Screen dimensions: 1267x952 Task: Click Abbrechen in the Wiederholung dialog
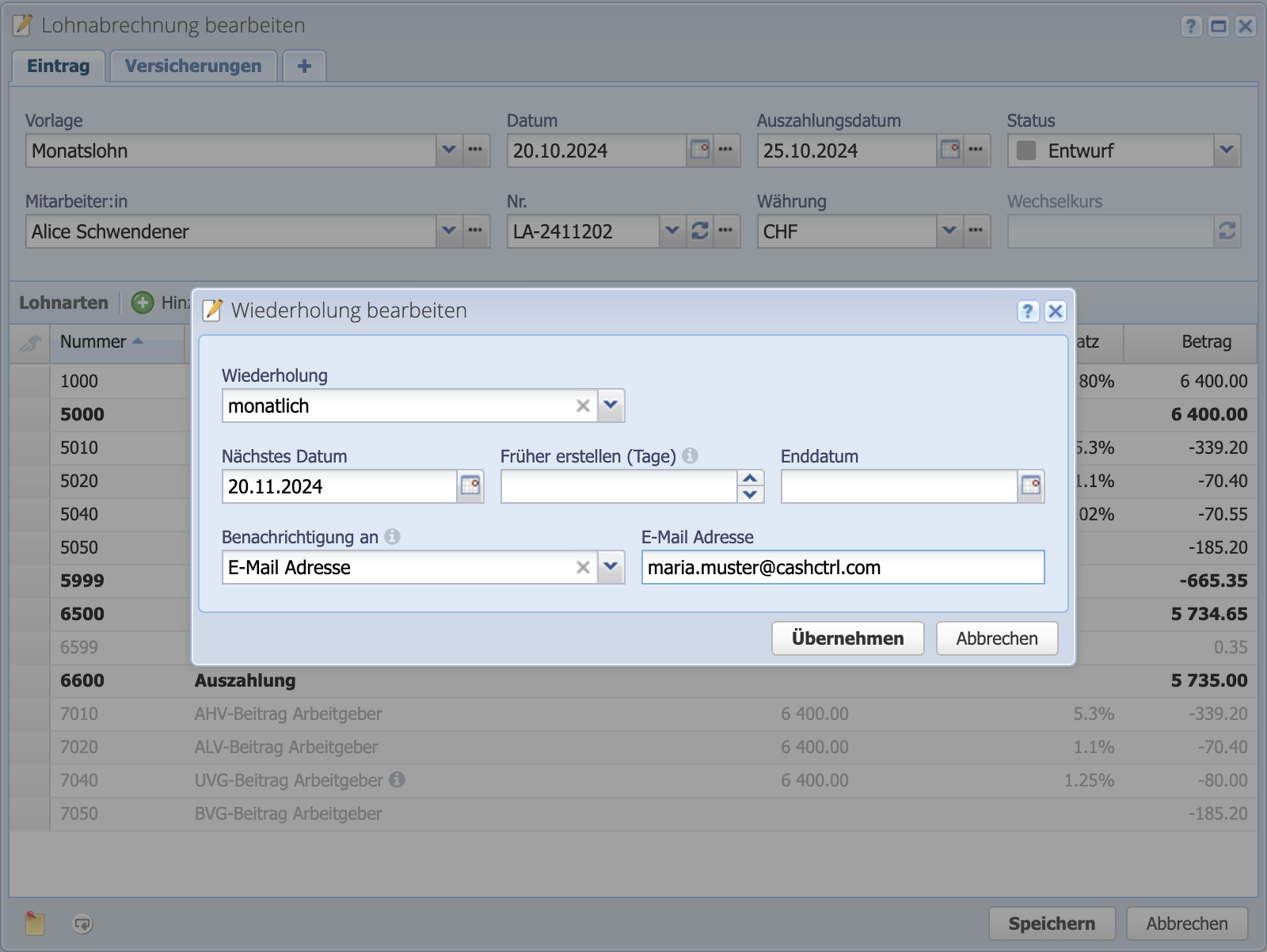click(996, 638)
